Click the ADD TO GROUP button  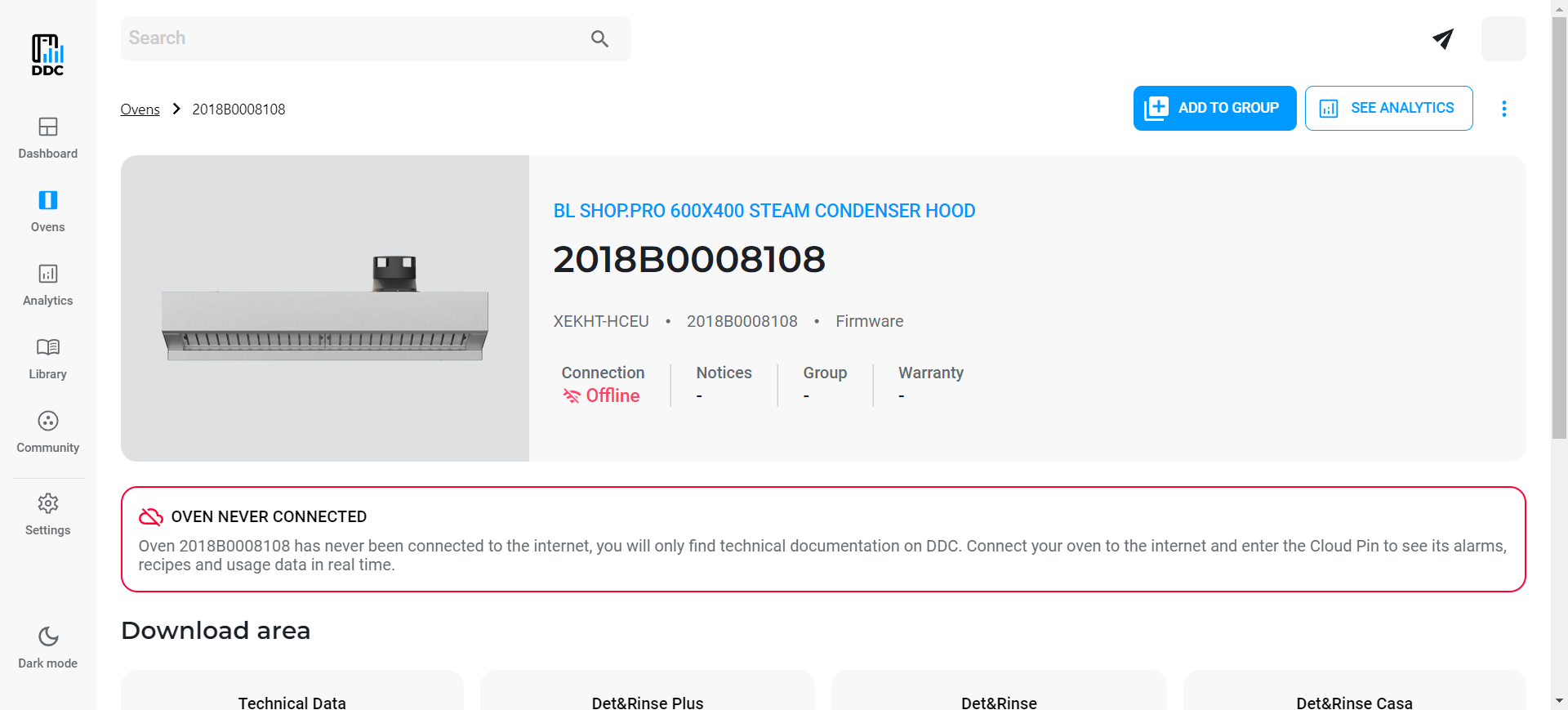(x=1214, y=108)
